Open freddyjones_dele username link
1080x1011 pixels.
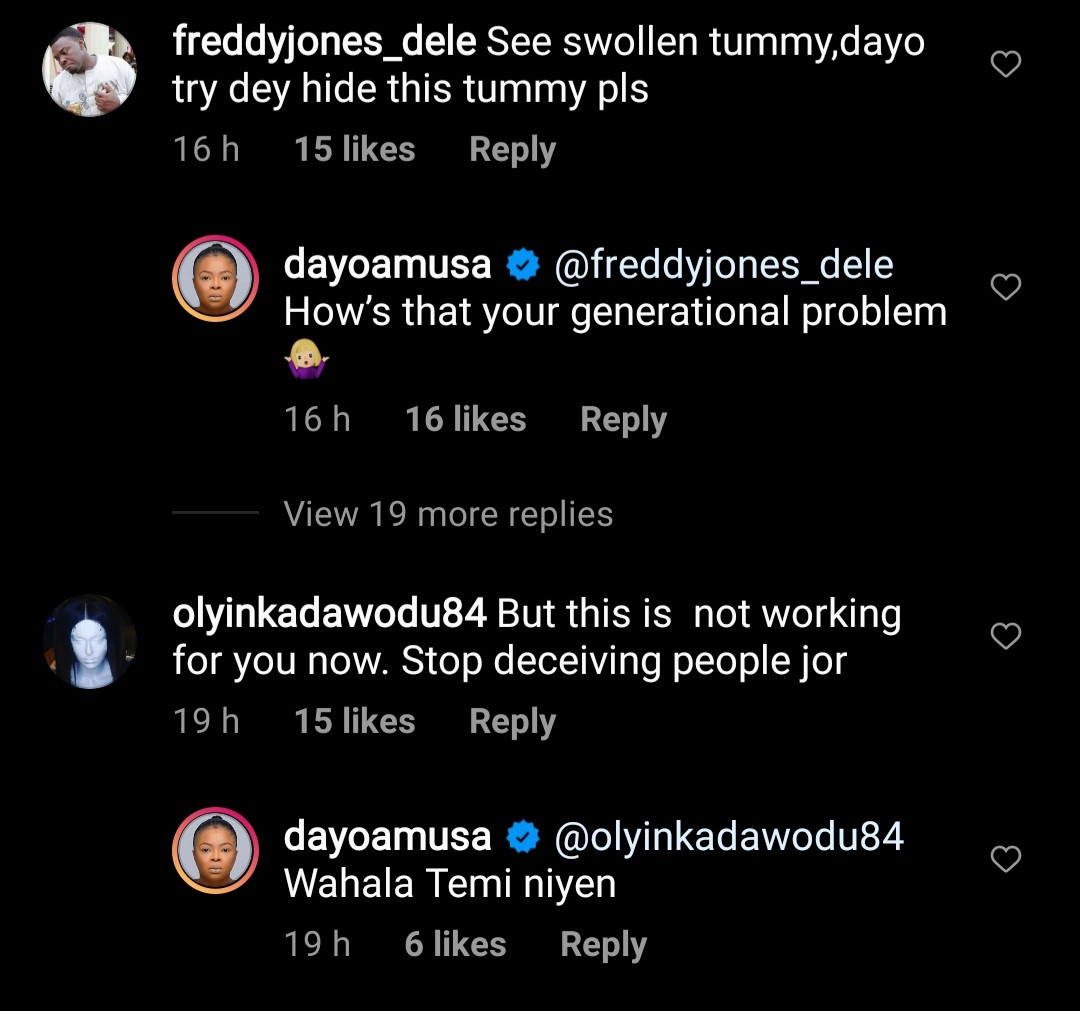coord(325,42)
